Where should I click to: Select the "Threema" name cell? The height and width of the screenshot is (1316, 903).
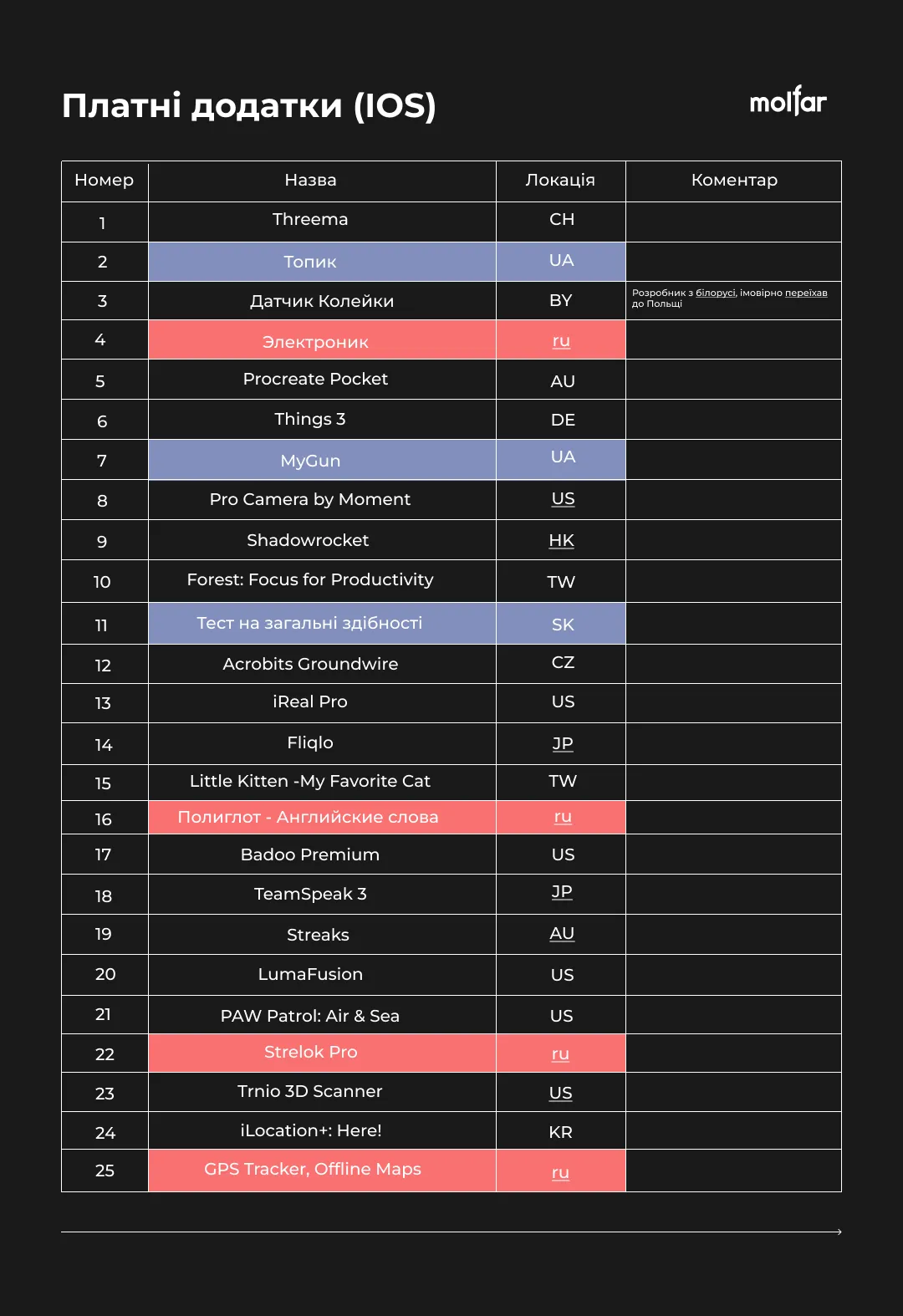tap(310, 220)
